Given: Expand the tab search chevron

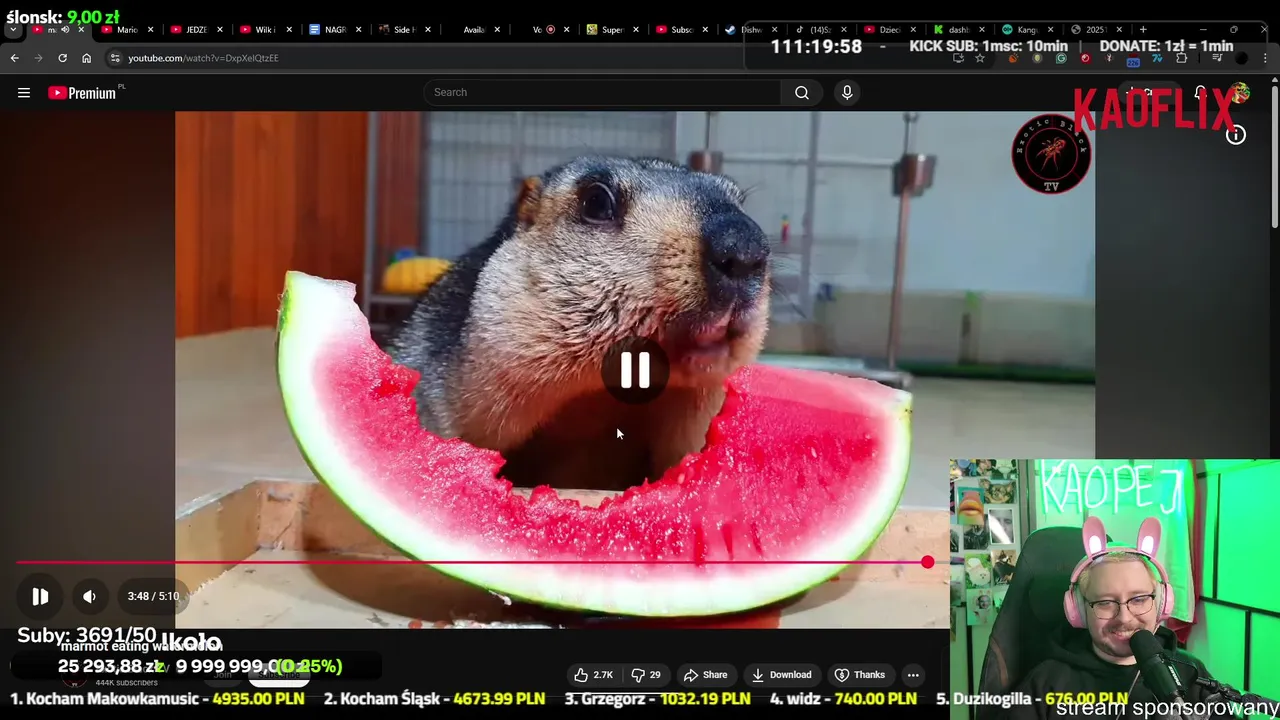Looking at the screenshot, I should coord(13,29).
